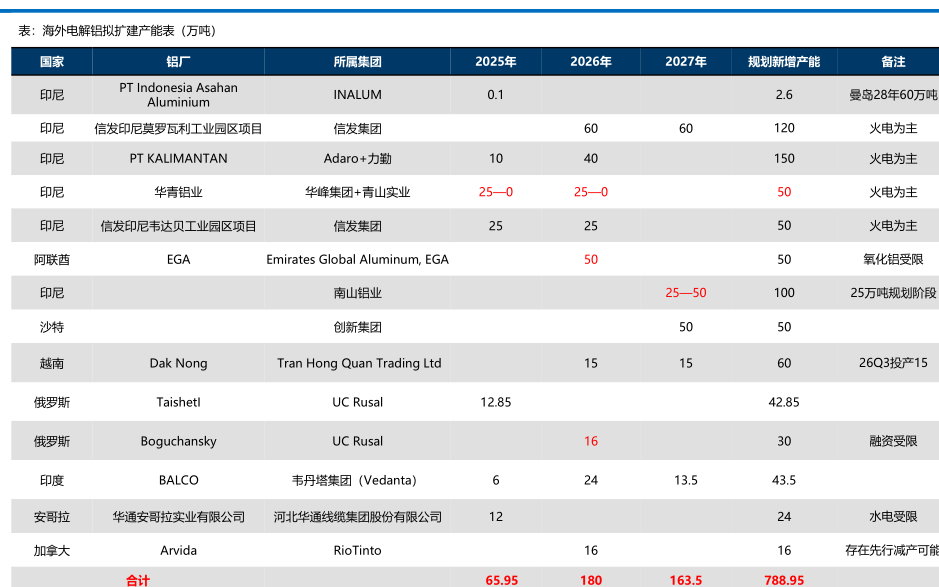Viewport: 939px width, 587px height.
Task: Click the Tran Hong Quan Trading Ltd cell
Action: (359, 364)
